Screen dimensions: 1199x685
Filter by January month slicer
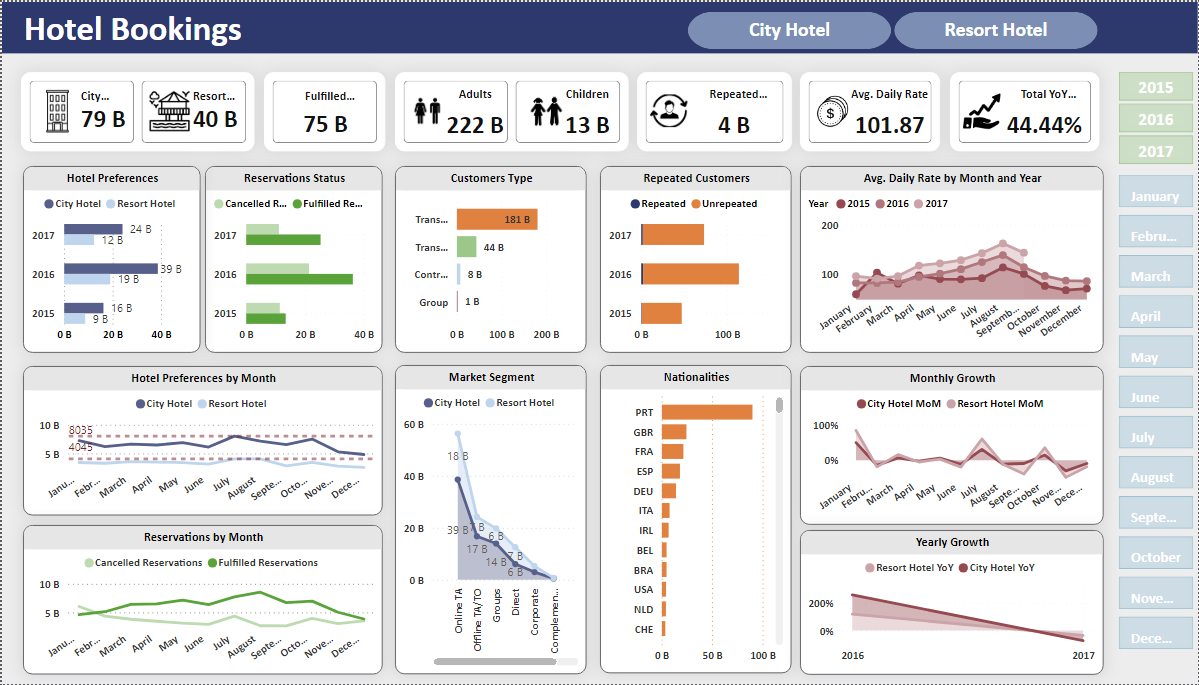[1155, 191]
